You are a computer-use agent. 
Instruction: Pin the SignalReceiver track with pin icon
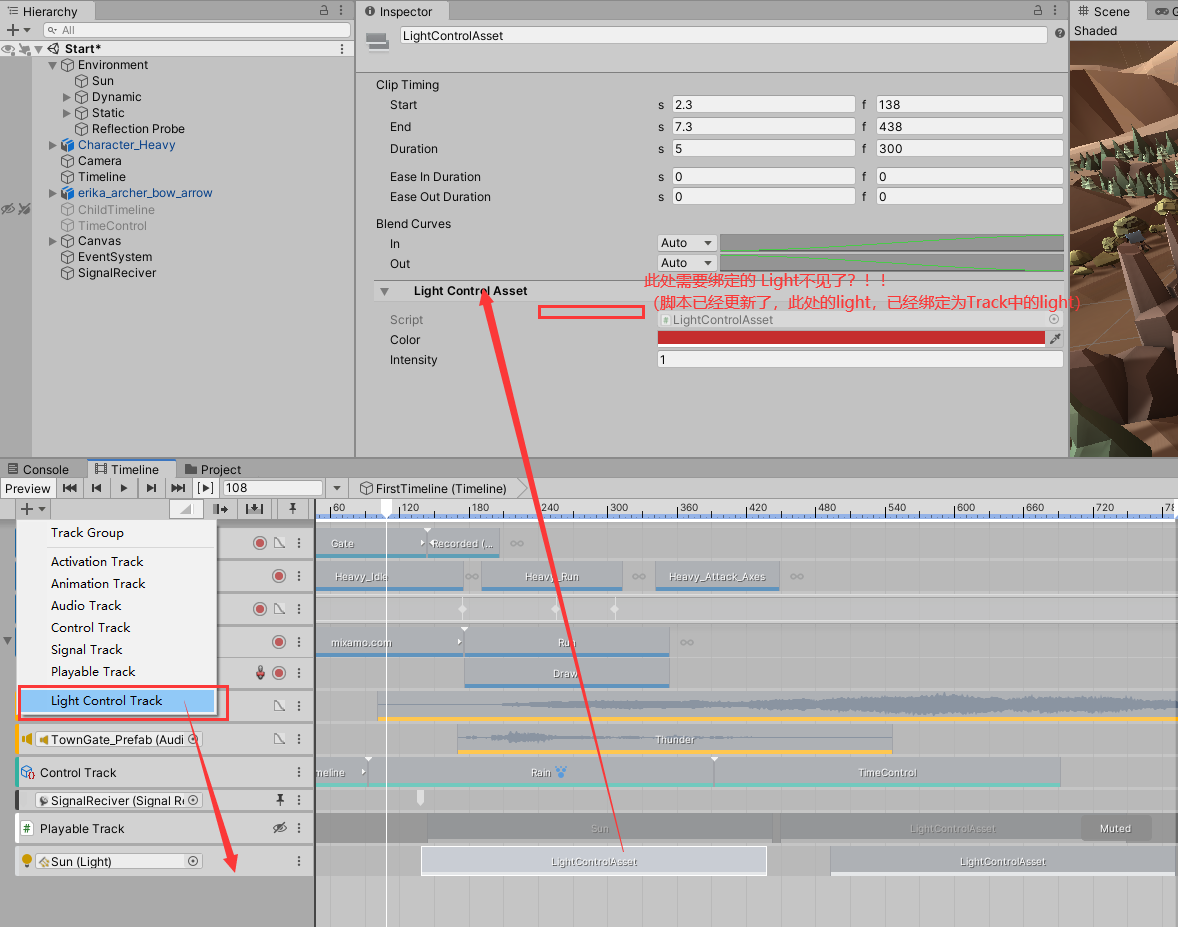[x=281, y=800]
